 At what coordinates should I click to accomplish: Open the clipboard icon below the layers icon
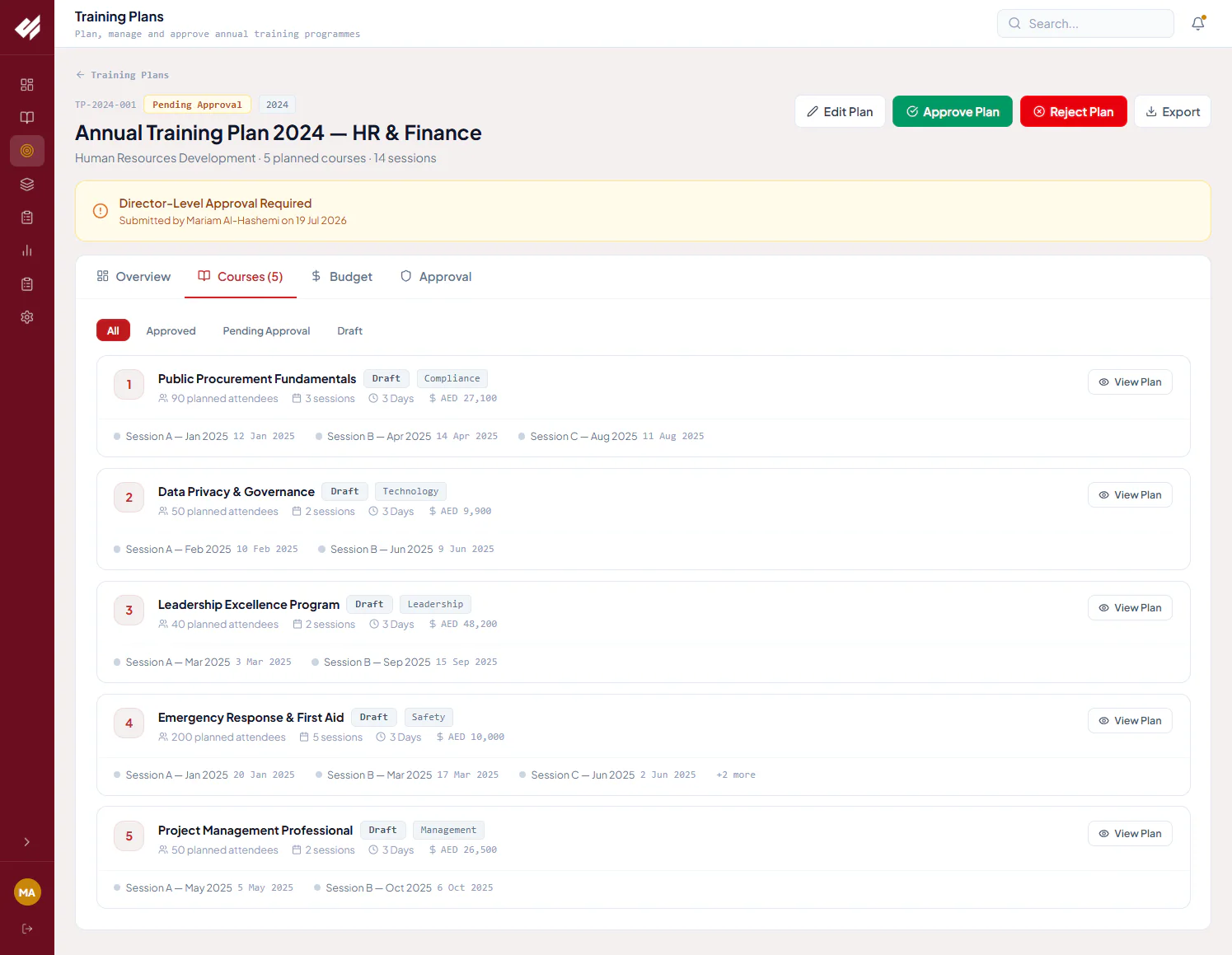click(x=27, y=218)
